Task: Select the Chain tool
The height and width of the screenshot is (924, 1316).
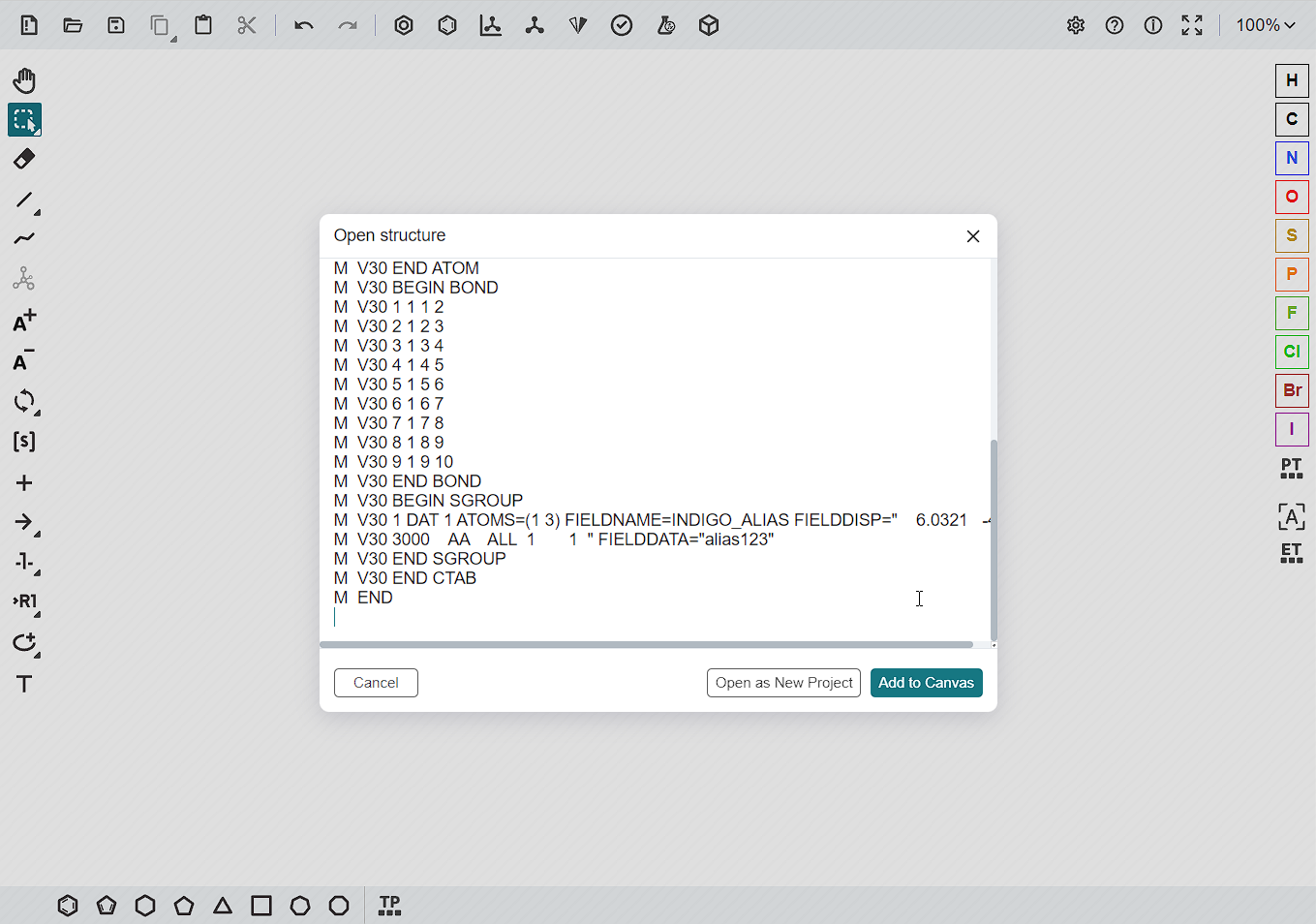Action: (x=24, y=238)
